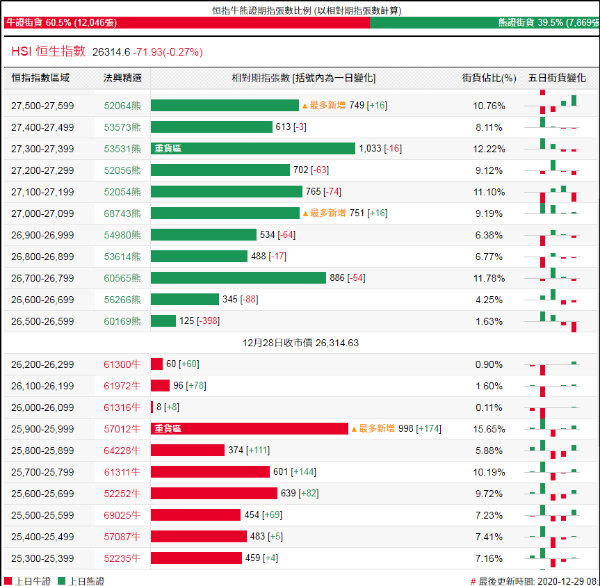Click the index range 25,500-25,599

(x=42, y=516)
